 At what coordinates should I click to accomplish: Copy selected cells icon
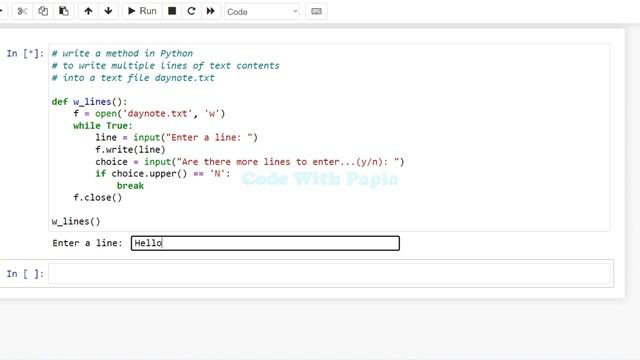pos(43,11)
